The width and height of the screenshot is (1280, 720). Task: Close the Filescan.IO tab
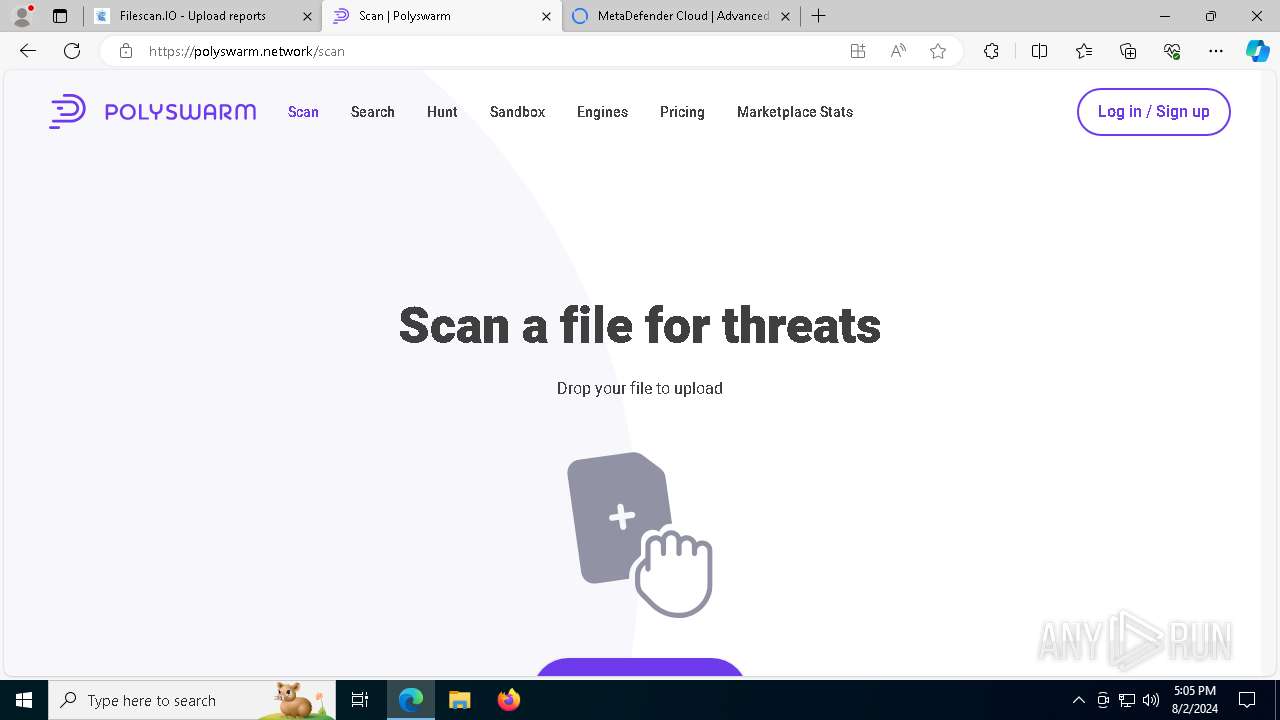(307, 16)
